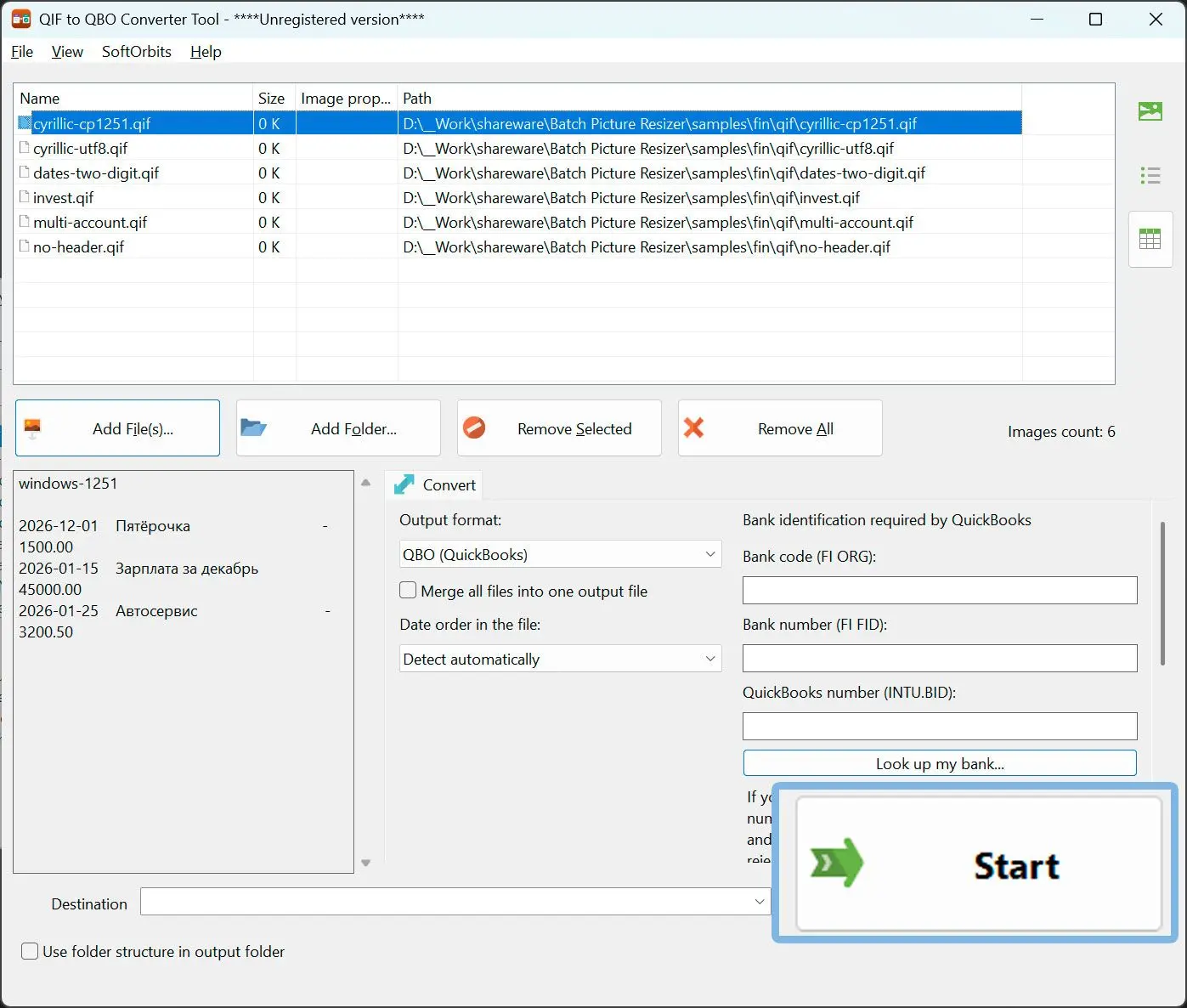1187x1008 pixels.
Task: Click file icon next to no-header.qif
Action: click(x=25, y=246)
